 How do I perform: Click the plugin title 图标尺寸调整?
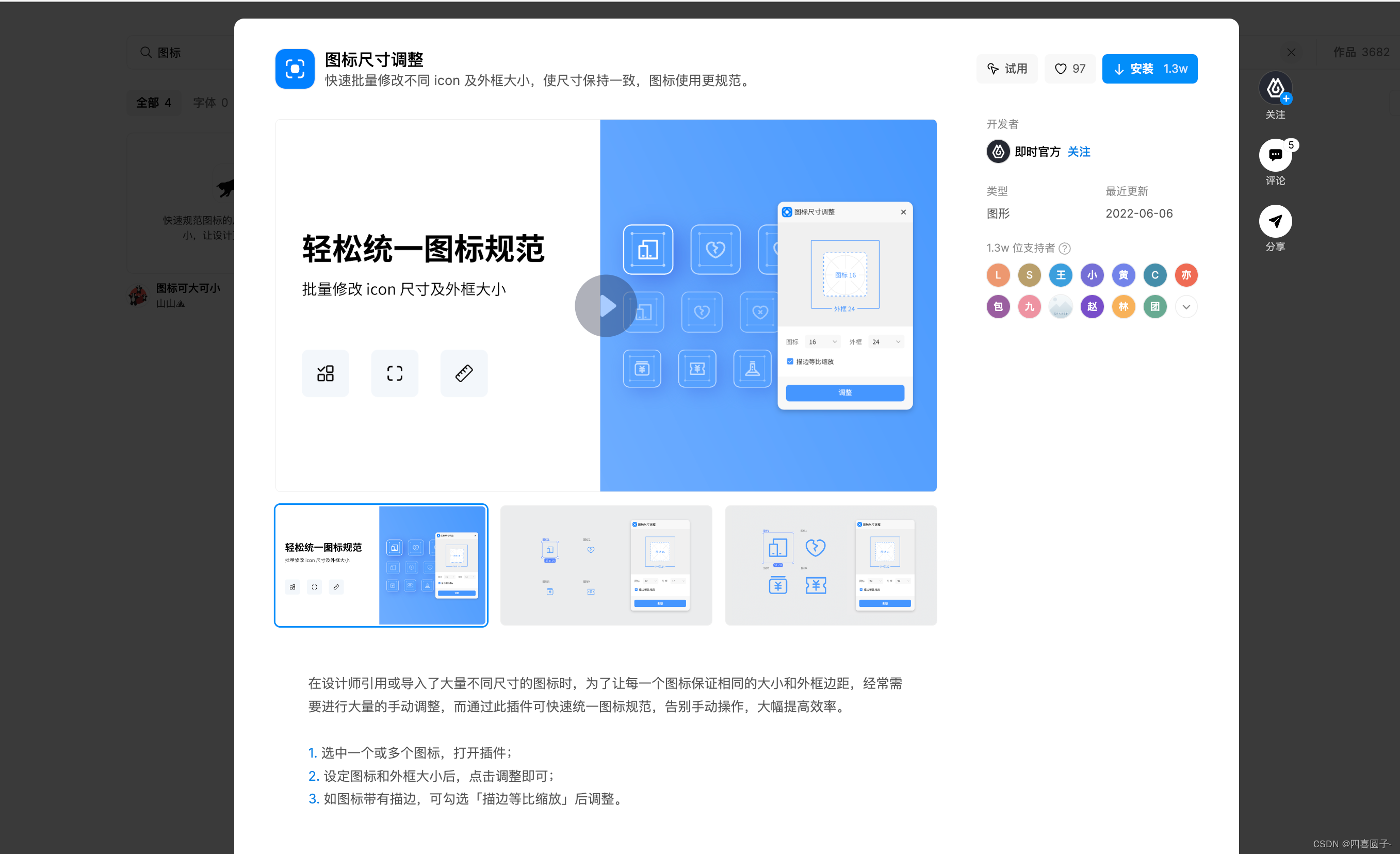coord(374,59)
